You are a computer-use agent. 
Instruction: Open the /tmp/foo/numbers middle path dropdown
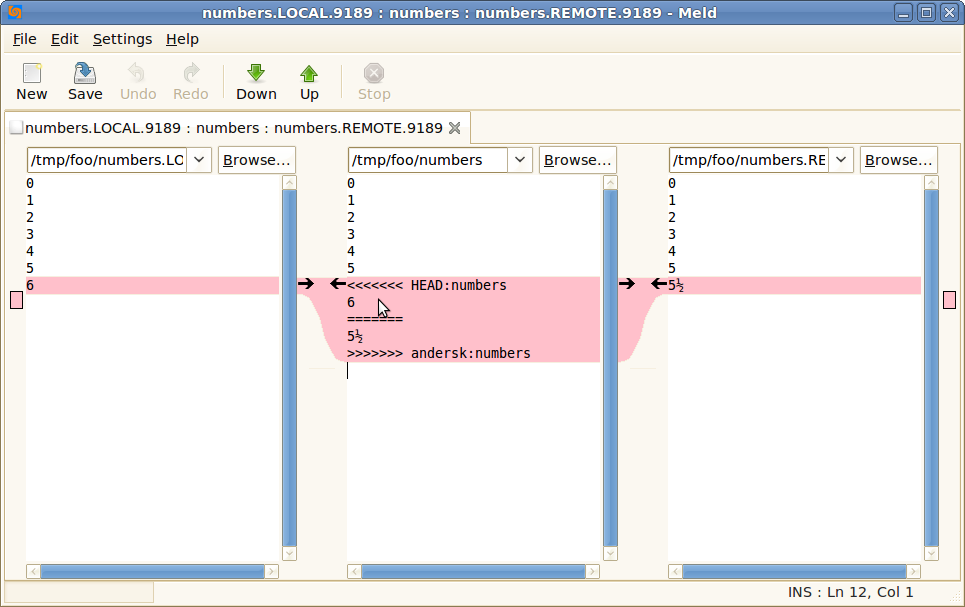[520, 160]
